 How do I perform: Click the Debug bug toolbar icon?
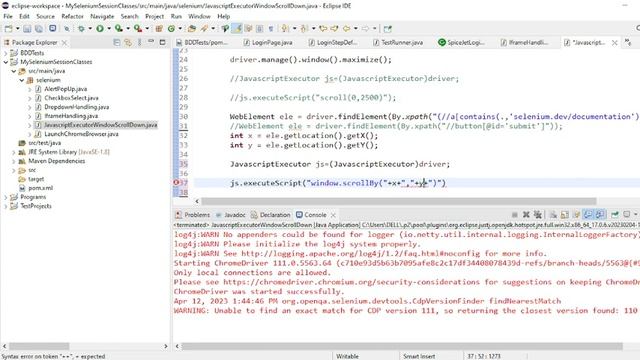pyautogui.click(x=81, y=29)
